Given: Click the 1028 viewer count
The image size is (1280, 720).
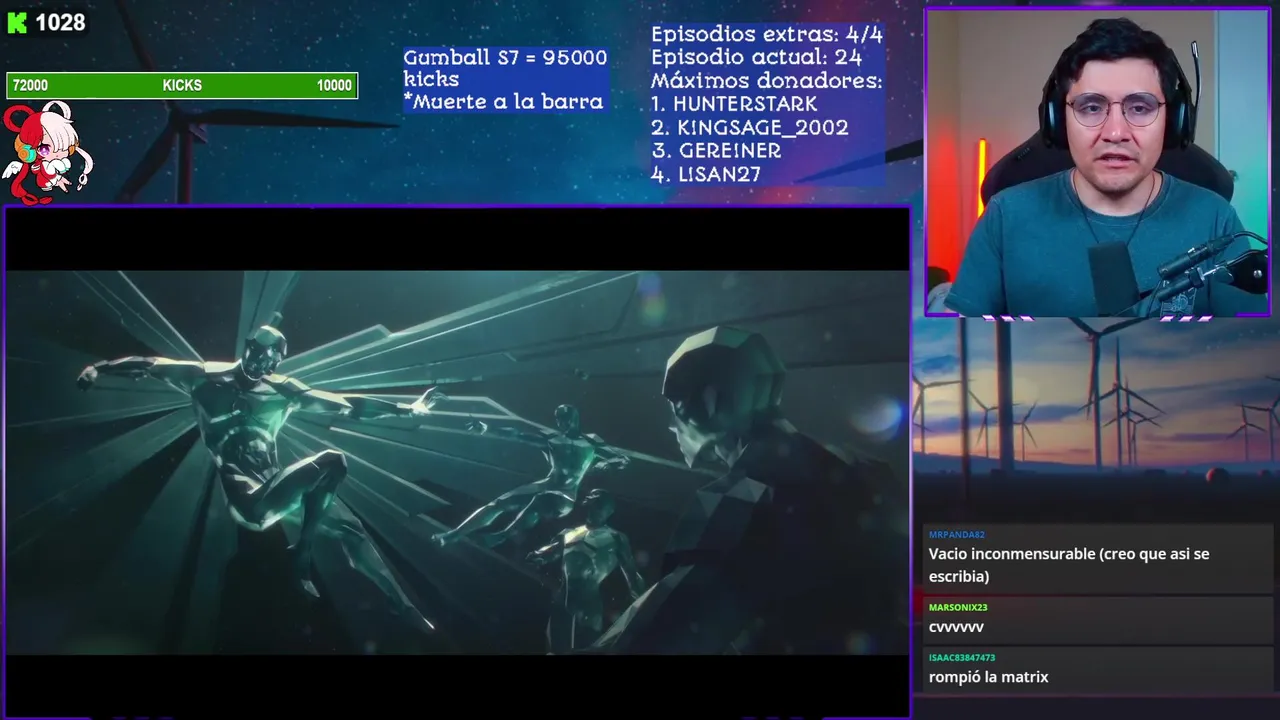Looking at the screenshot, I should coord(60,23).
